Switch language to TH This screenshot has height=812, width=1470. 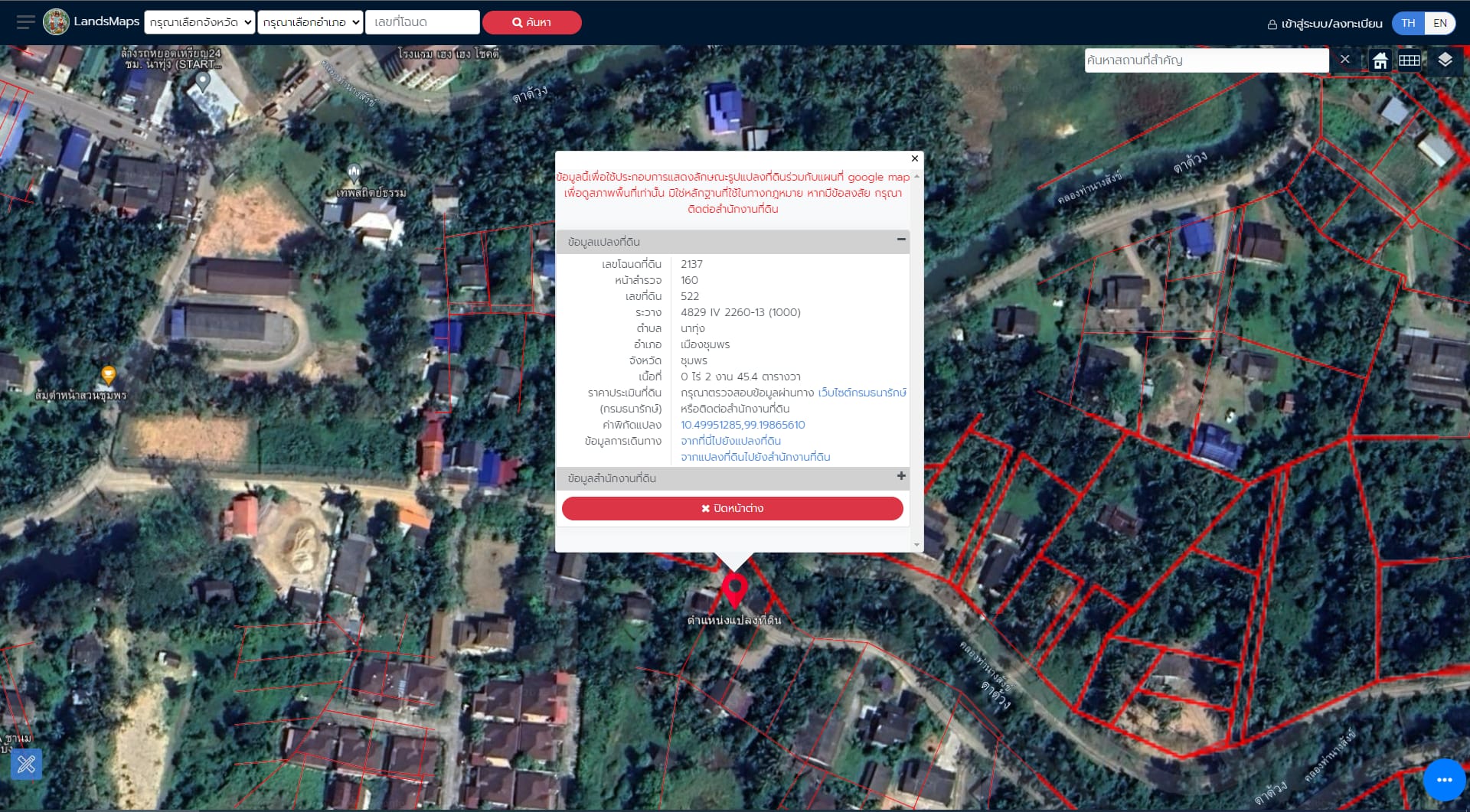coord(1408,23)
